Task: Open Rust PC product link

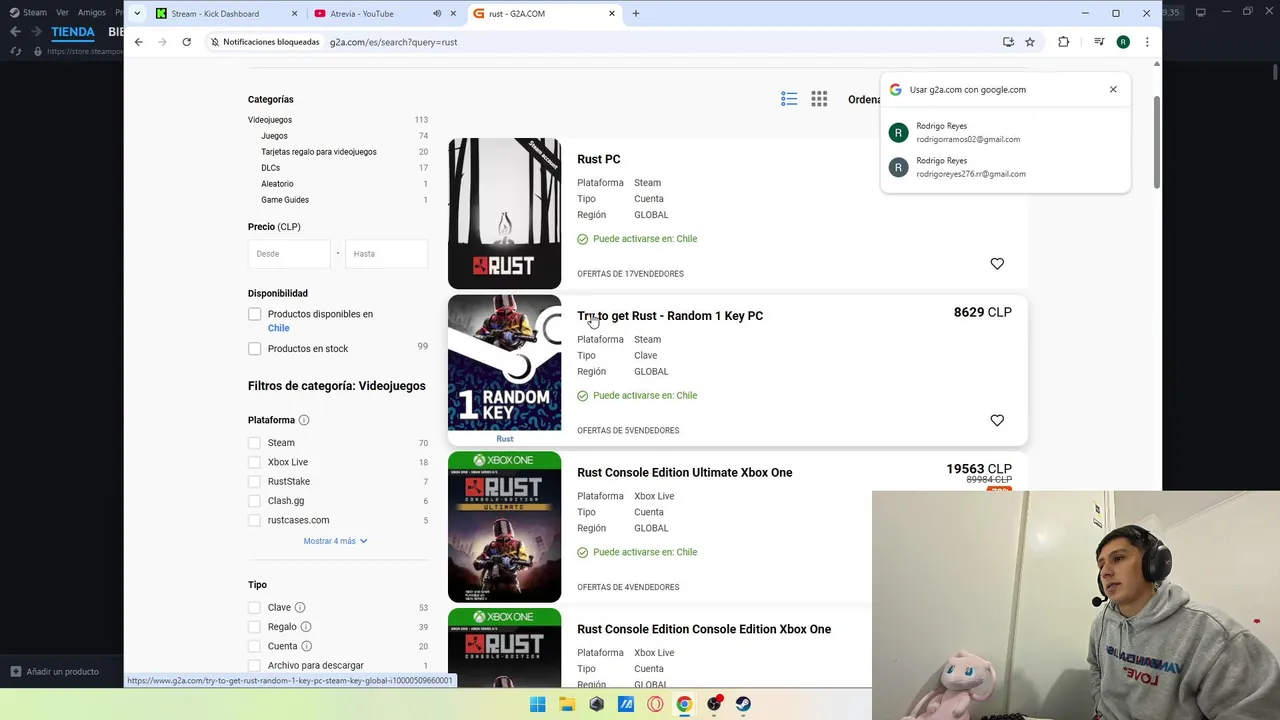Action: pyautogui.click(x=599, y=159)
